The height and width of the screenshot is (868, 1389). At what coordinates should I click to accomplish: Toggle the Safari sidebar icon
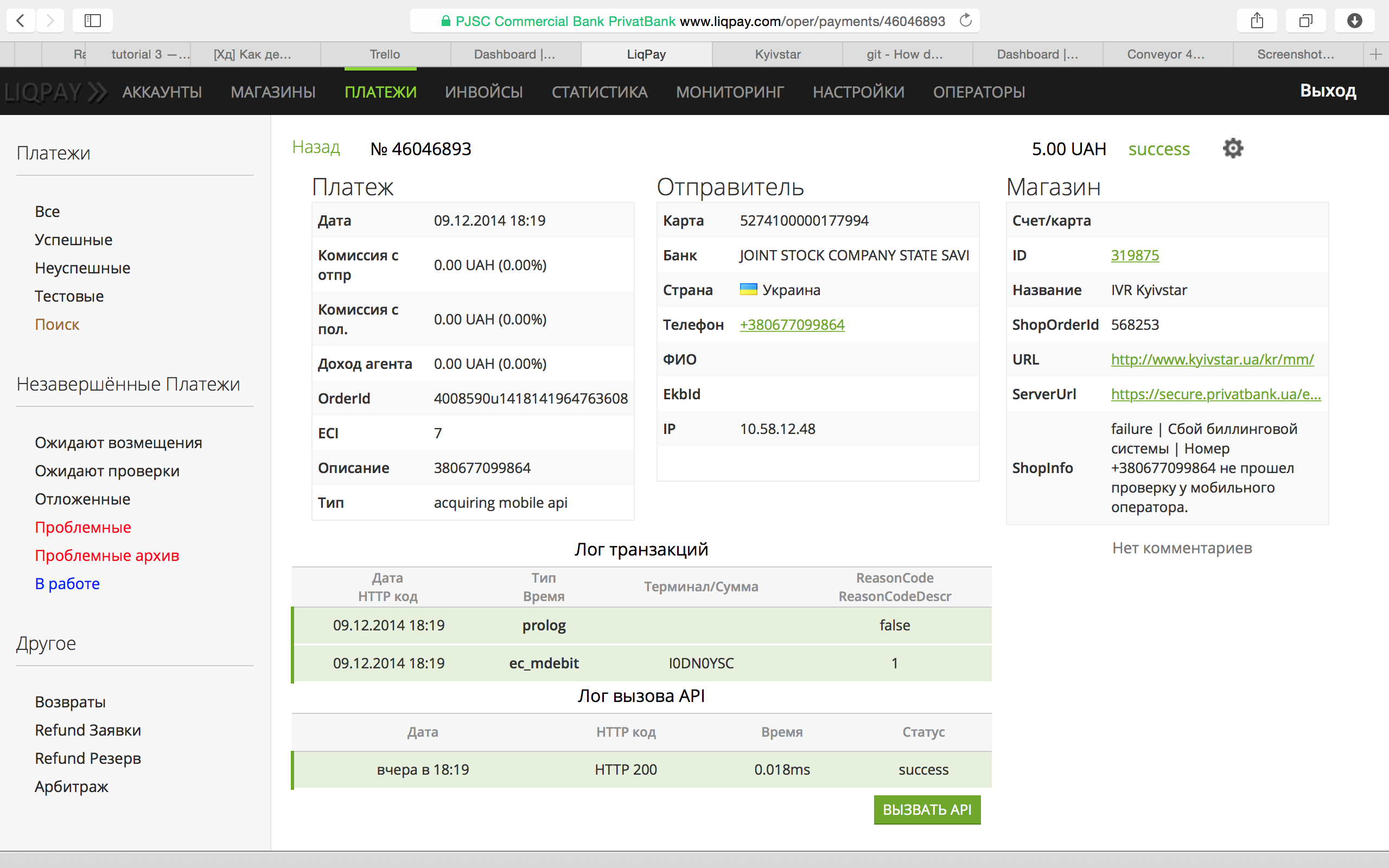click(x=92, y=21)
